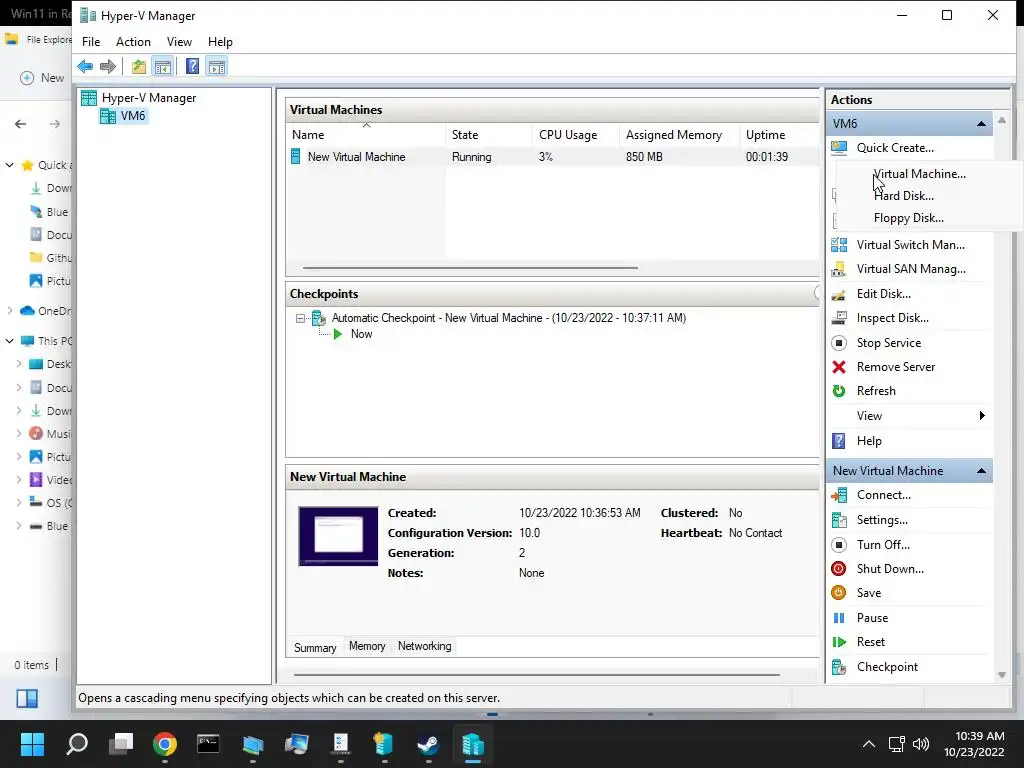The image size is (1024, 768).
Task: Click the green Refresh icon
Action: (x=839, y=391)
